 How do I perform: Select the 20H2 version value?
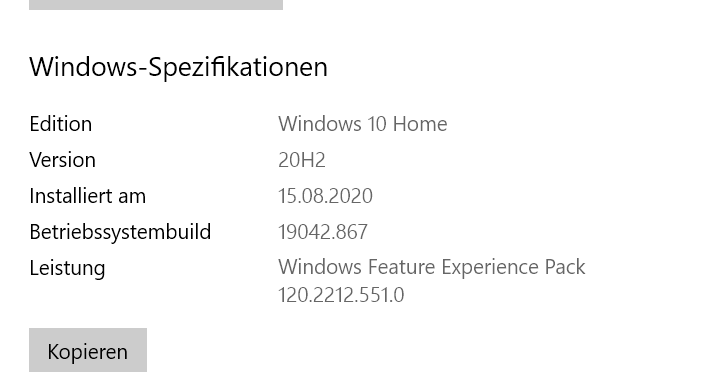[x=302, y=160]
